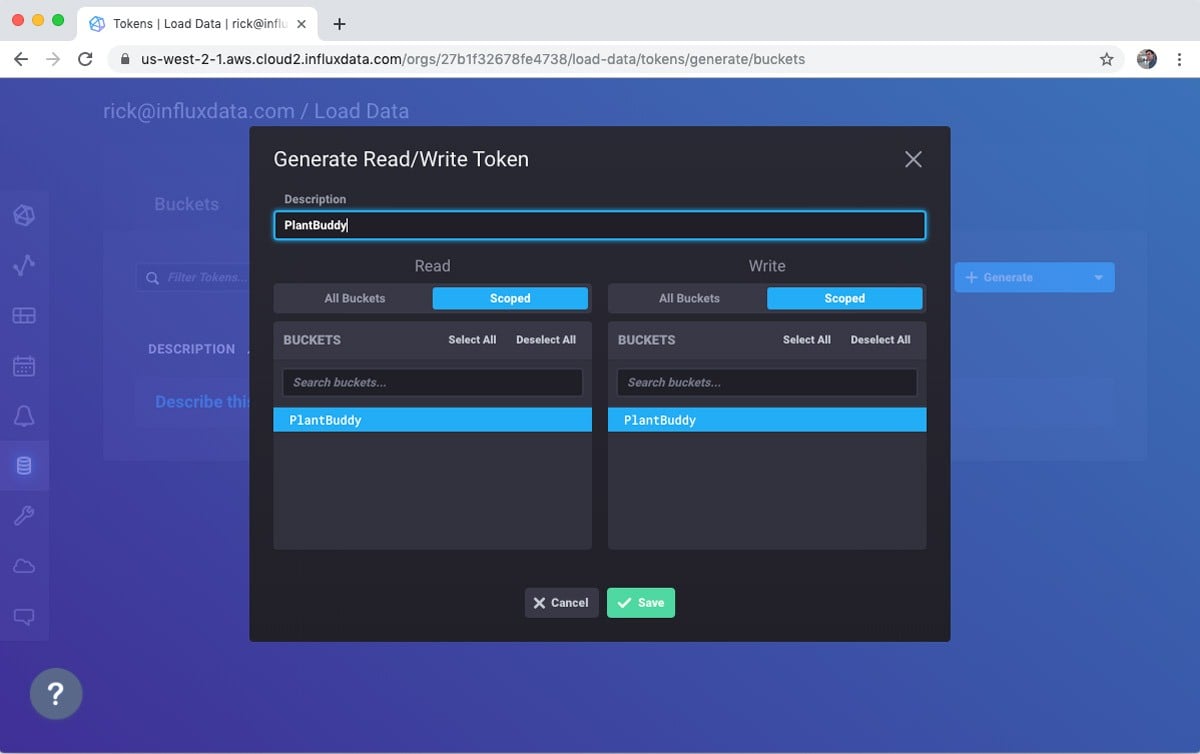
Task: Click the help question mark bubble
Action: coord(56,693)
